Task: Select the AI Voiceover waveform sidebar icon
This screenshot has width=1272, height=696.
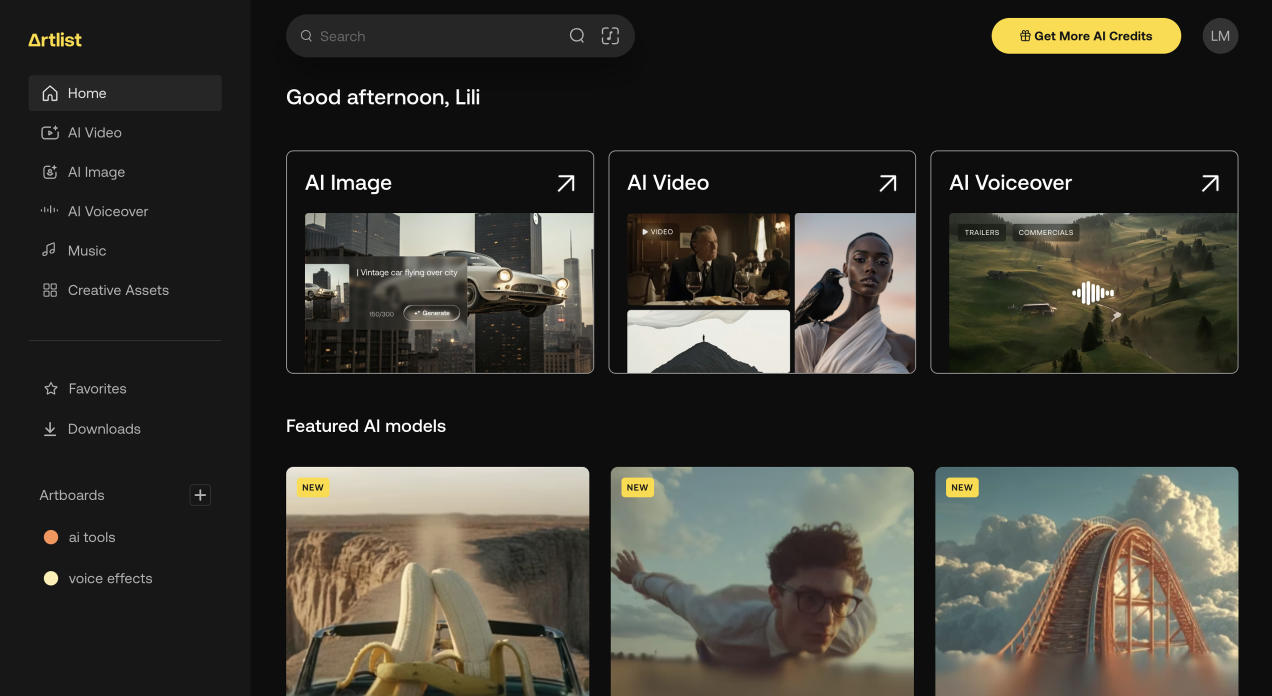Action: [48, 211]
